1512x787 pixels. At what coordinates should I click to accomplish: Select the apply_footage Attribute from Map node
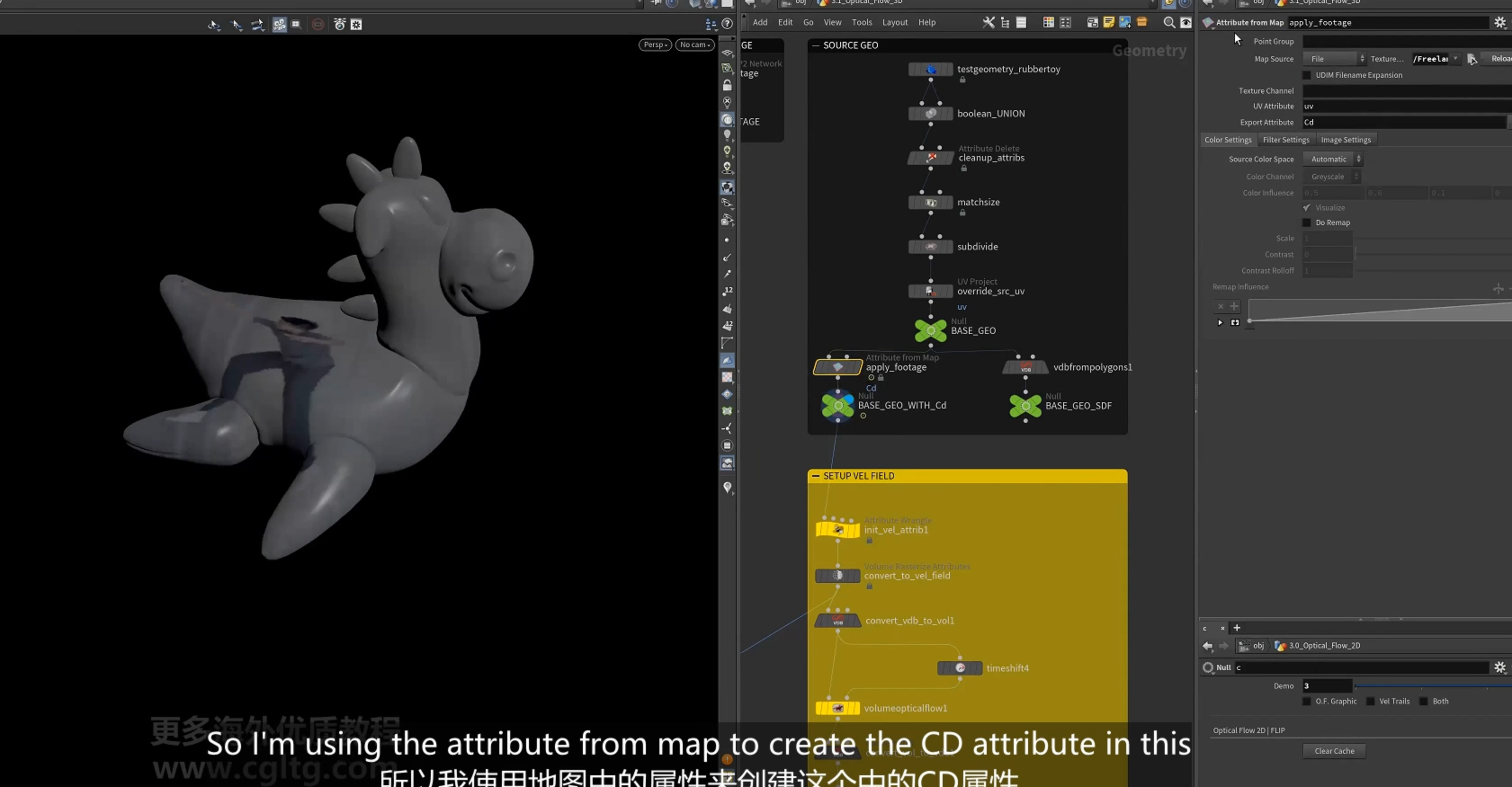837,367
